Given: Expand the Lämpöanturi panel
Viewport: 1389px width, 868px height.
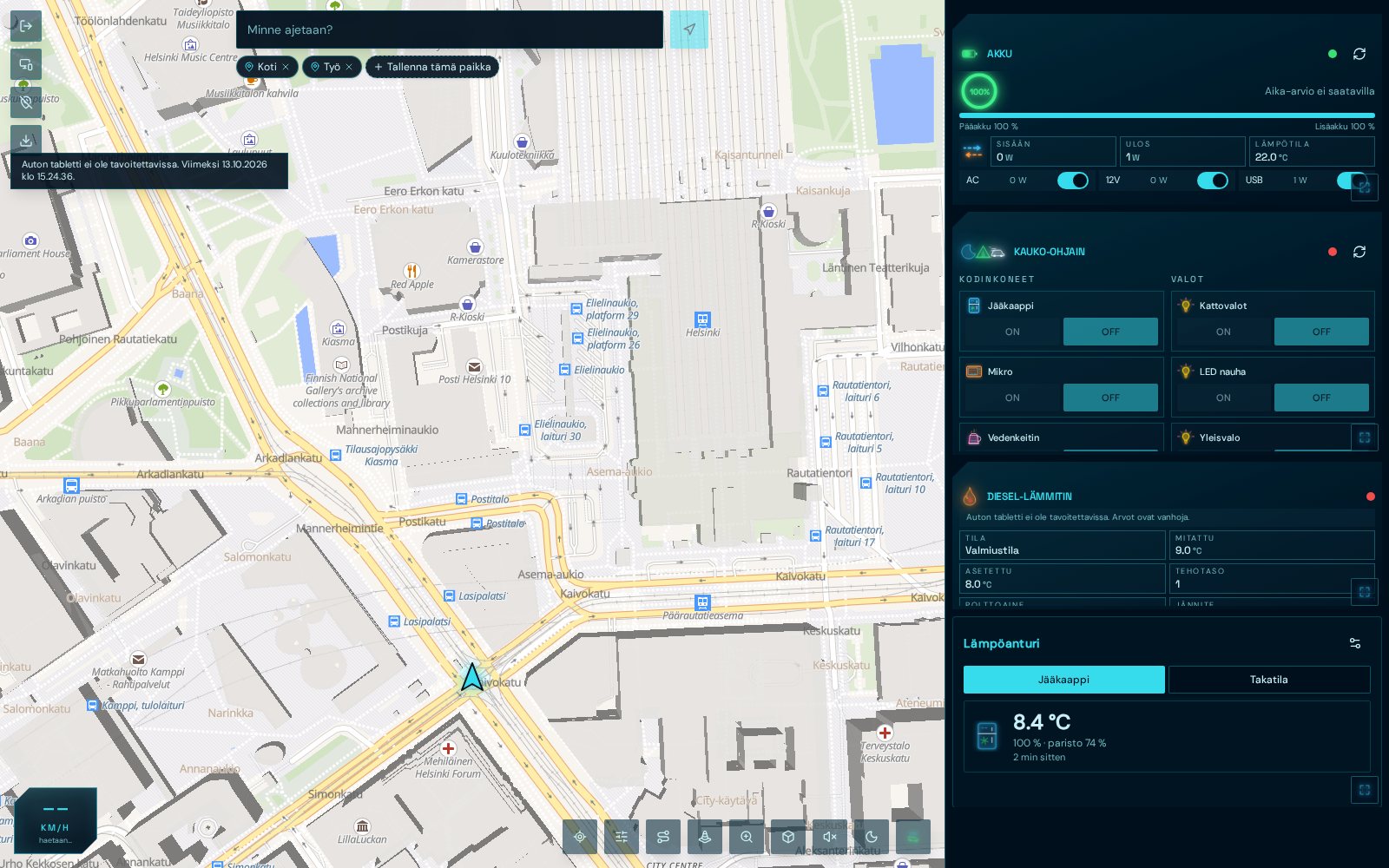Looking at the screenshot, I should (1365, 790).
